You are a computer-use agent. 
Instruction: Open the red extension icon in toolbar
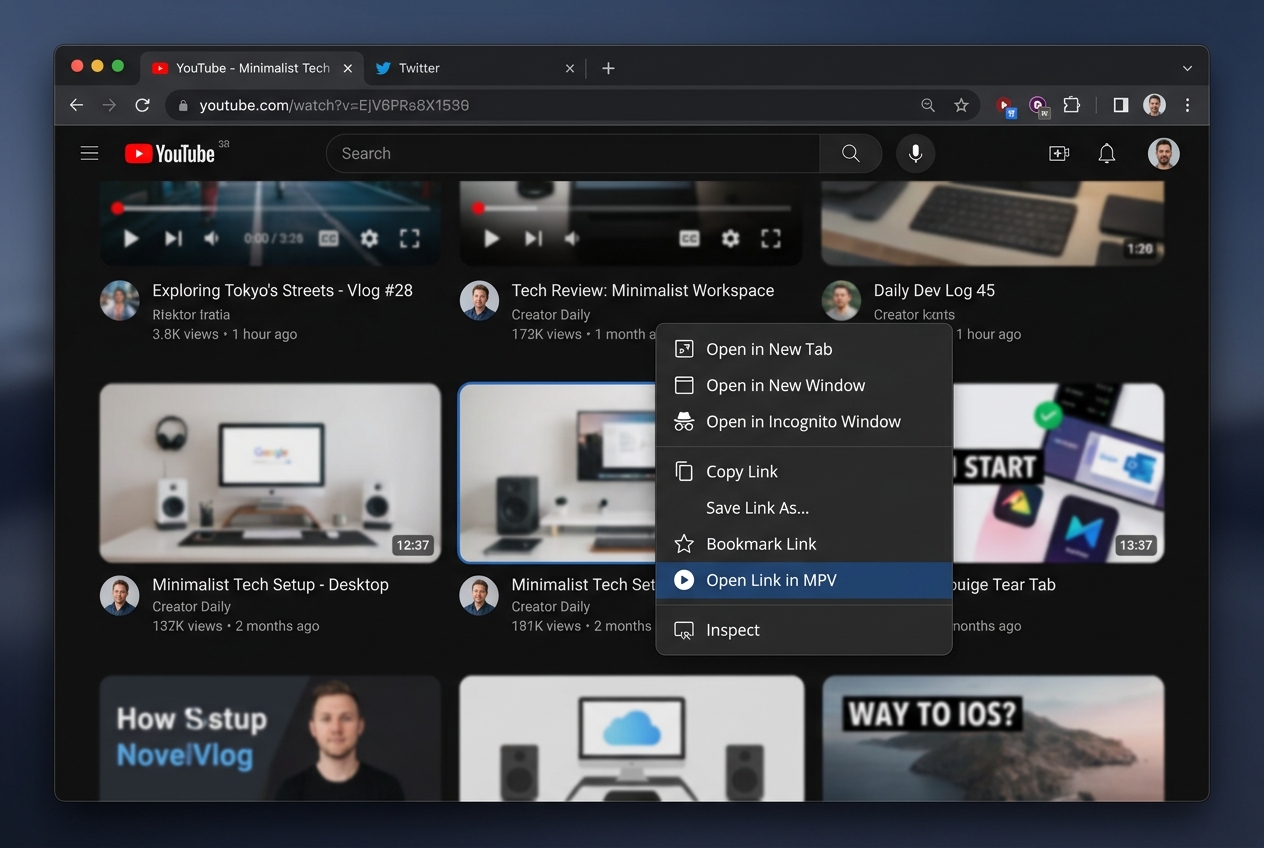tap(1006, 106)
